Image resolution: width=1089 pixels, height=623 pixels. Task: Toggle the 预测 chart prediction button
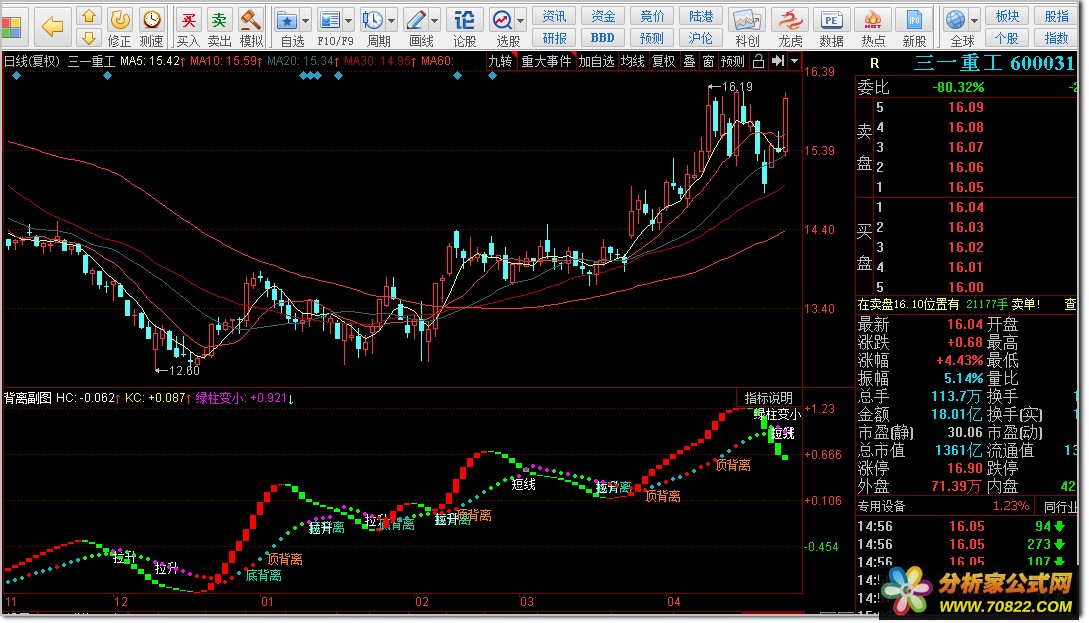coord(733,61)
